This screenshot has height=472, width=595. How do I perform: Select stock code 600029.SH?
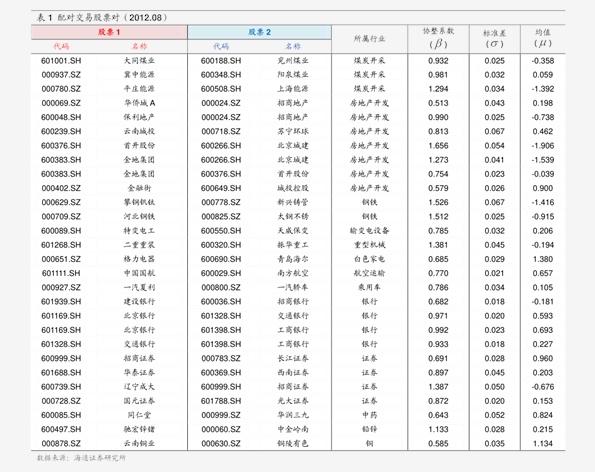click(221, 273)
